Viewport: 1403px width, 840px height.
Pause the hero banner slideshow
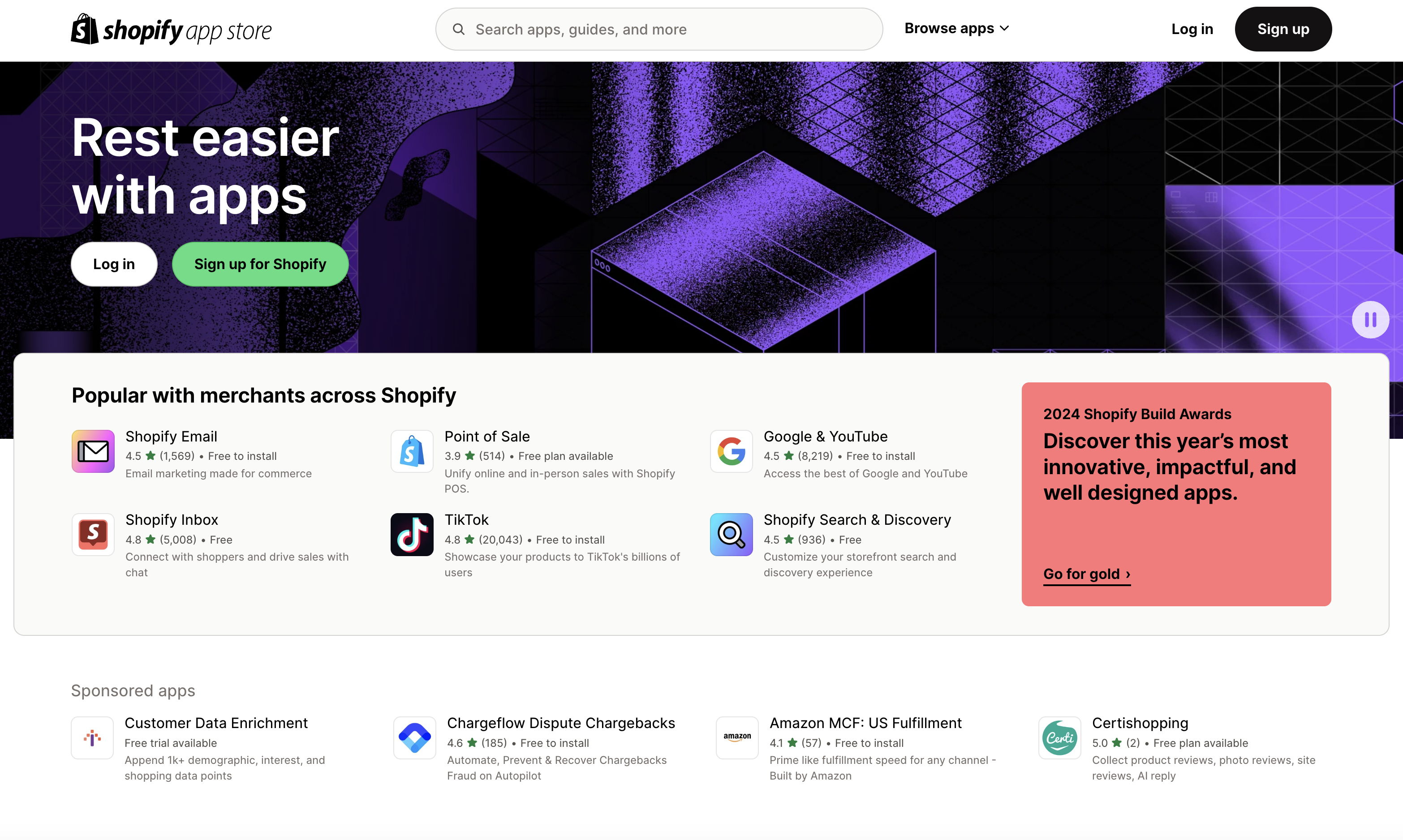click(x=1370, y=319)
